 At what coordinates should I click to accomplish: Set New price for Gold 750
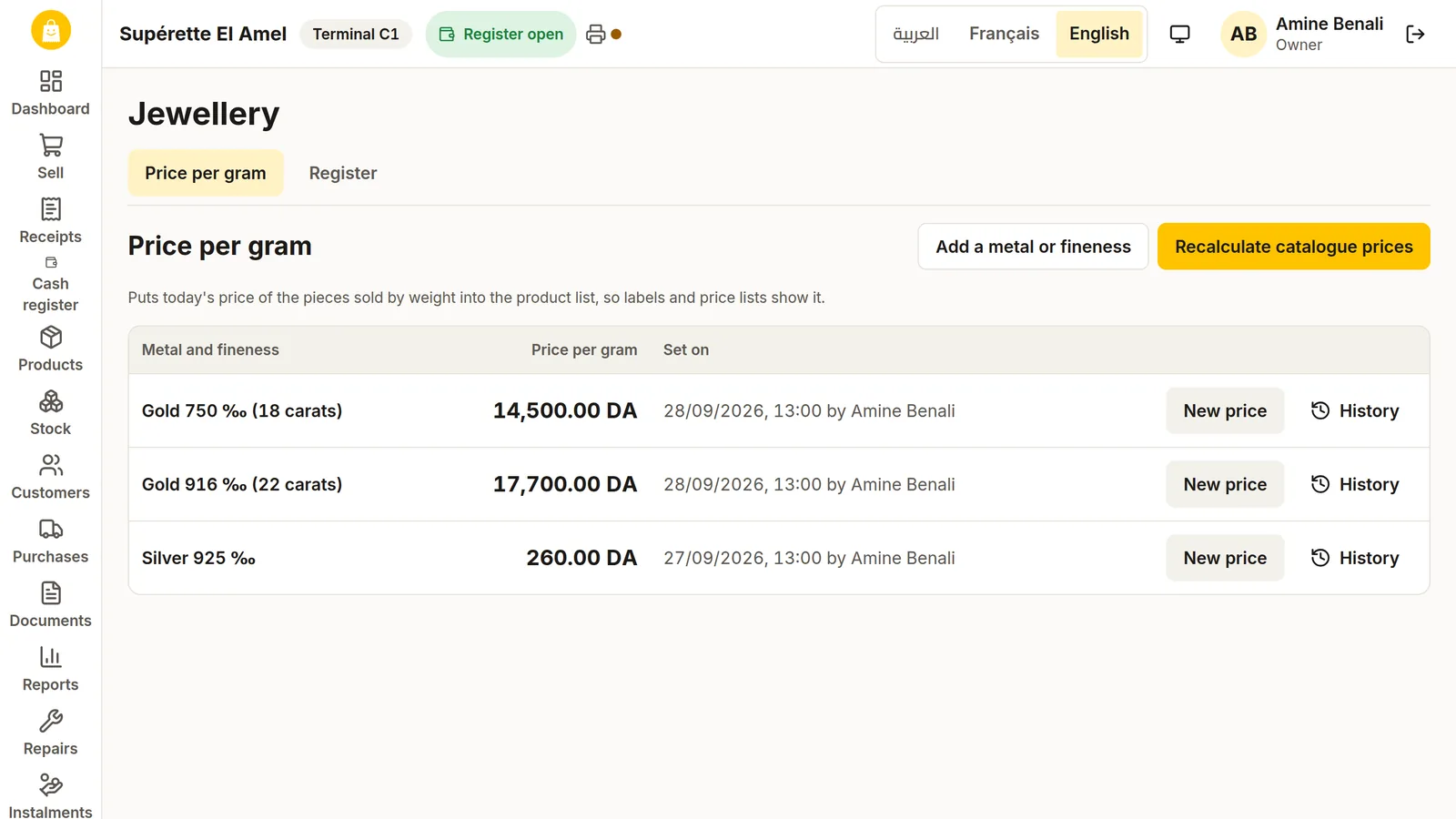(1225, 410)
